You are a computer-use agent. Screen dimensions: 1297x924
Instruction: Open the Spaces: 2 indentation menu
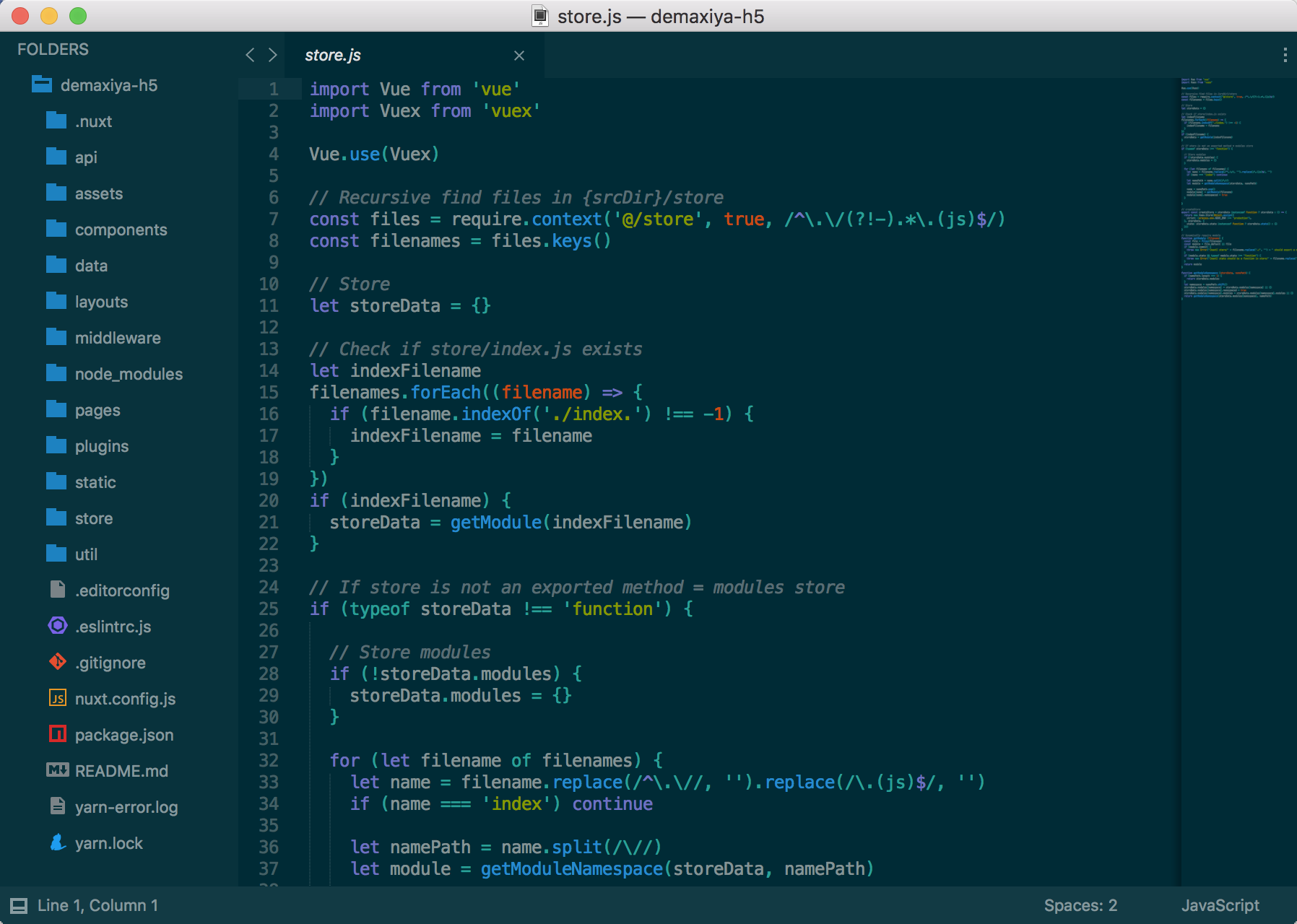(1080, 905)
